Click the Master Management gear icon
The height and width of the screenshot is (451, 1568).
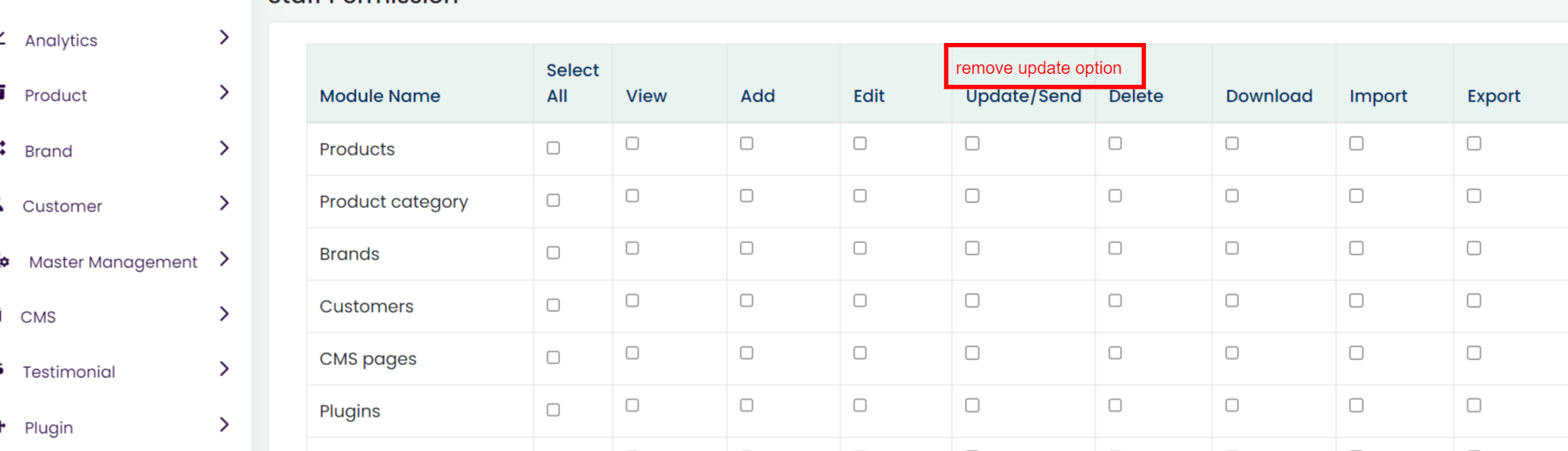point(4,262)
